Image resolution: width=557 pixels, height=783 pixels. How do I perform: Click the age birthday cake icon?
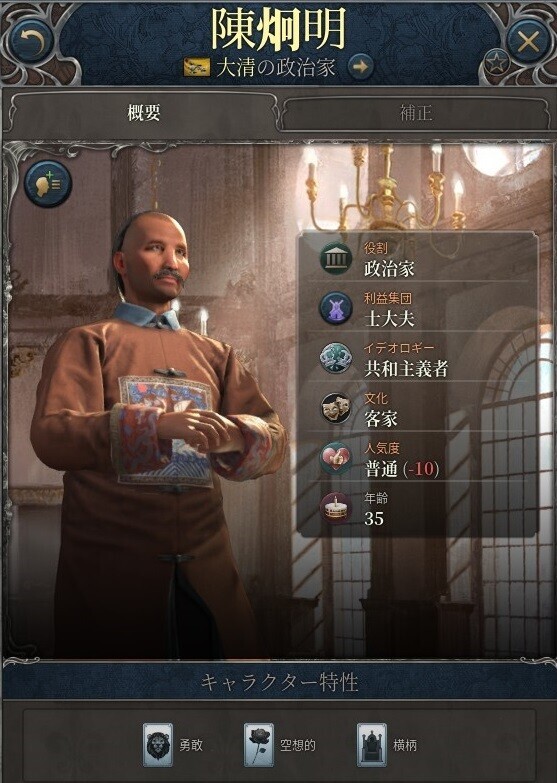pos(336,508)
